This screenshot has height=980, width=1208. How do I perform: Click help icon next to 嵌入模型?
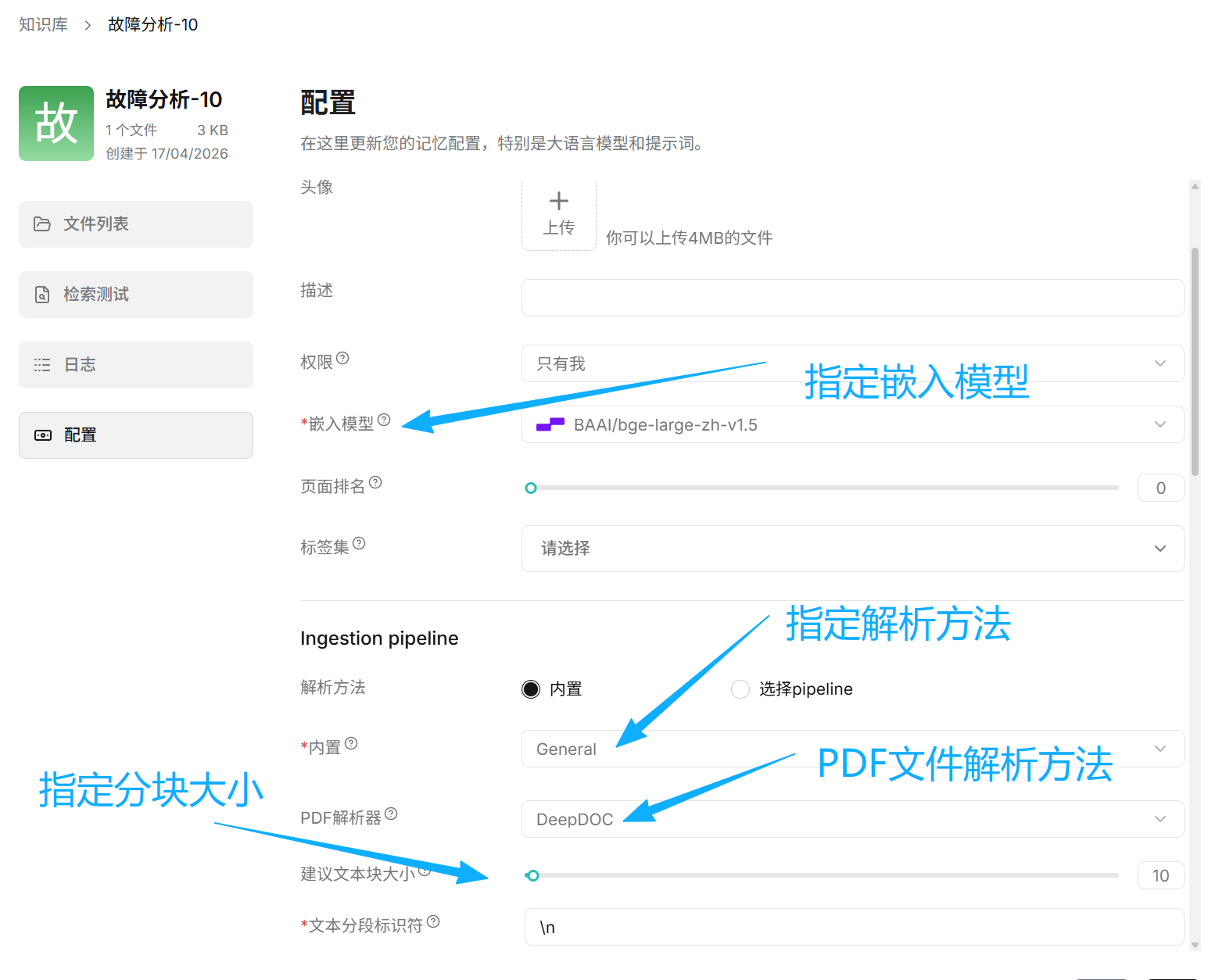[x=384, y=420]
